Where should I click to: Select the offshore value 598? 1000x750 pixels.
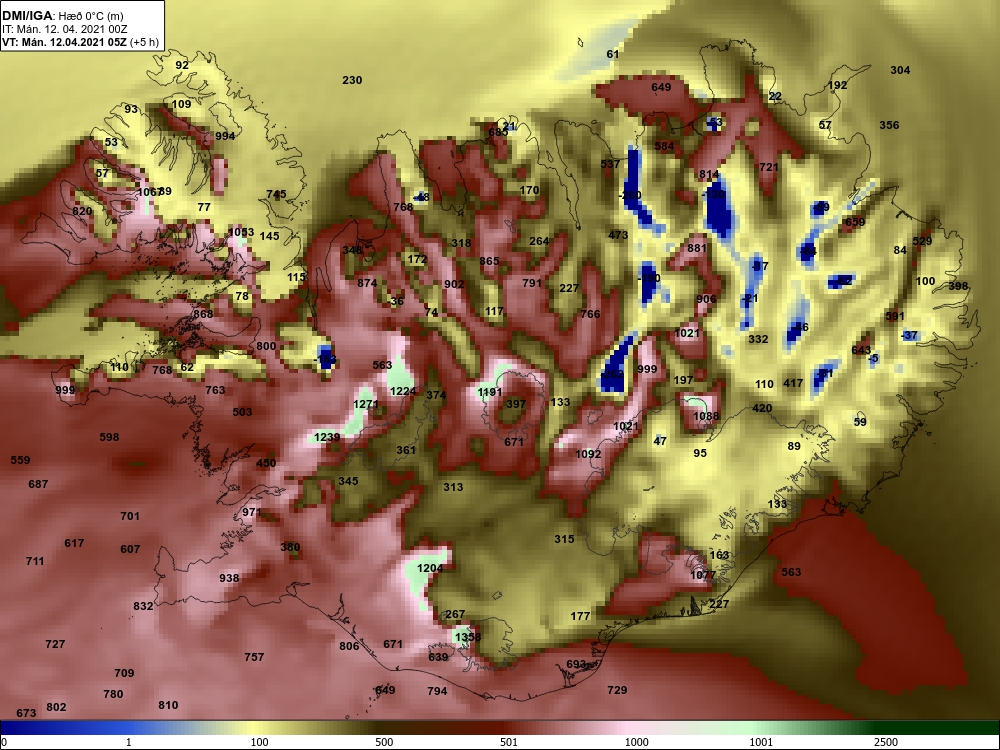(109, 438)
